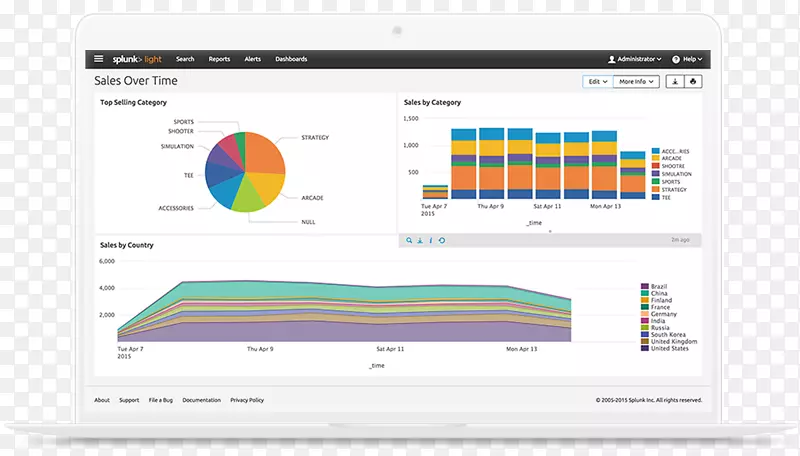Click the panel info icon under Sales by Category
The height and width of the screenshot is (456, 800).
(x=430, y=240)
